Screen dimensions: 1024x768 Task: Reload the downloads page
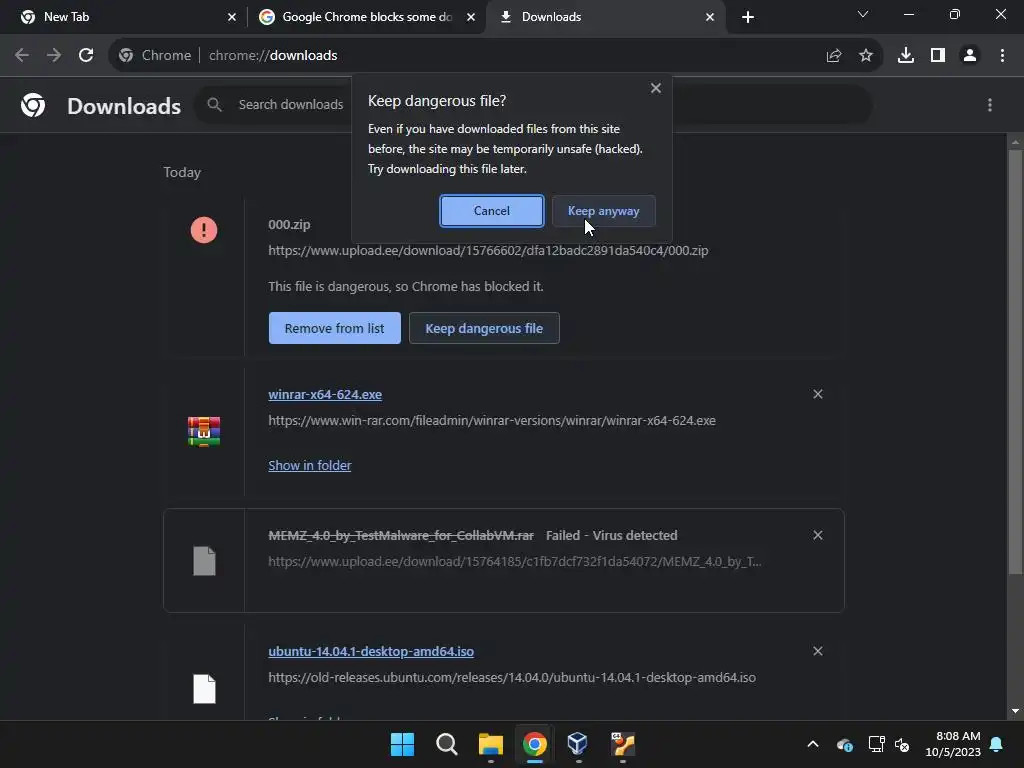pyautogui.click(x=86, y=56)
